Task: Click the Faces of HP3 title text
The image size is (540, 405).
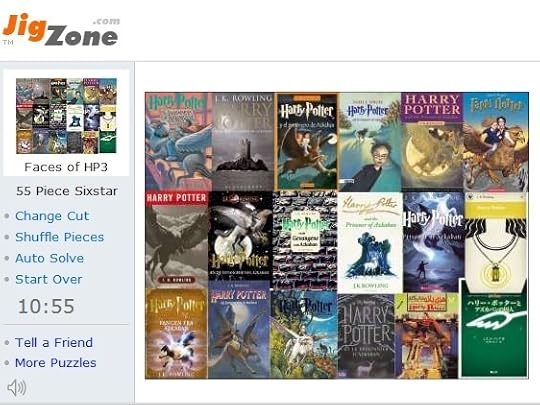Action: tap(66, 167)
